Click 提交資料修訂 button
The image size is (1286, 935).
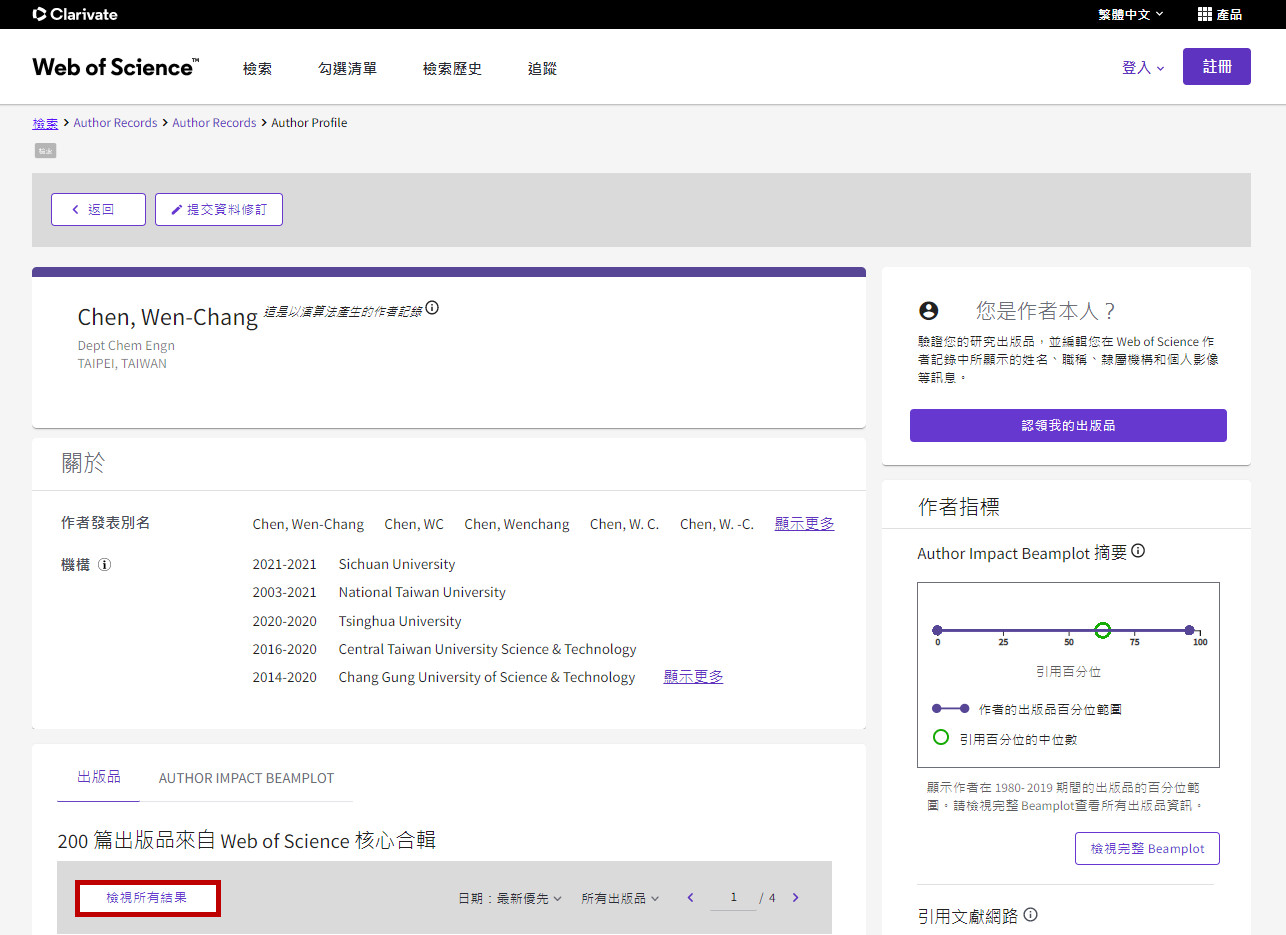click(219, 209)
